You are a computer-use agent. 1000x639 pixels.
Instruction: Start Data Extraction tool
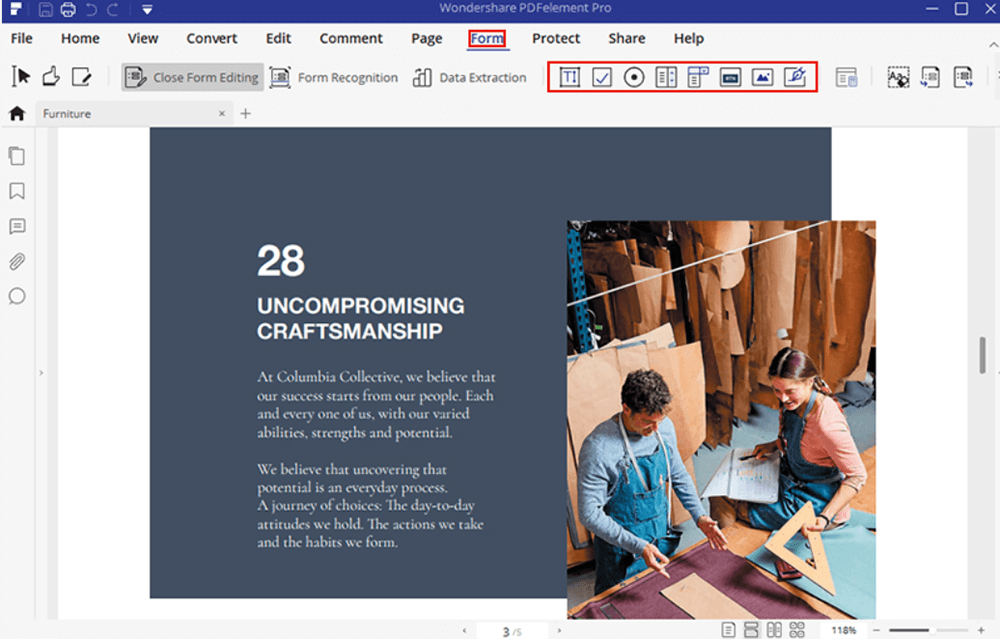470,77
